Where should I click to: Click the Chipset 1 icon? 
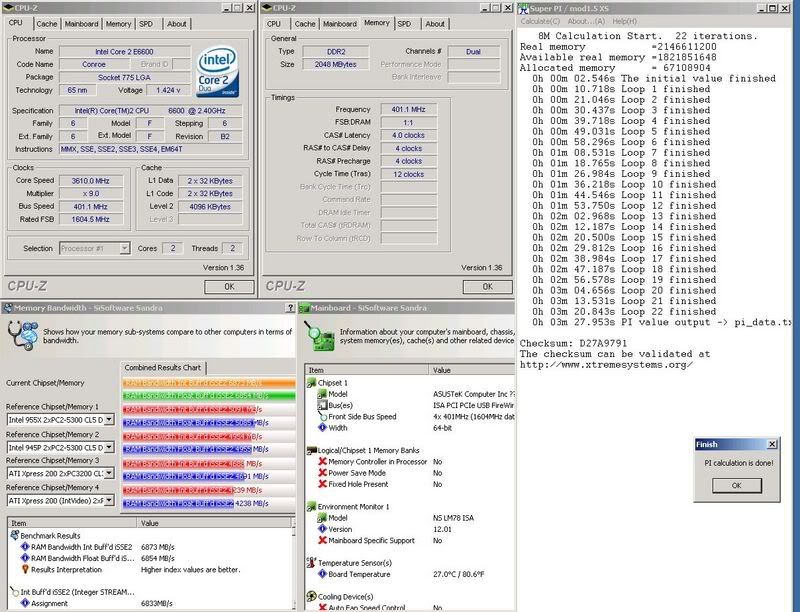311,382
